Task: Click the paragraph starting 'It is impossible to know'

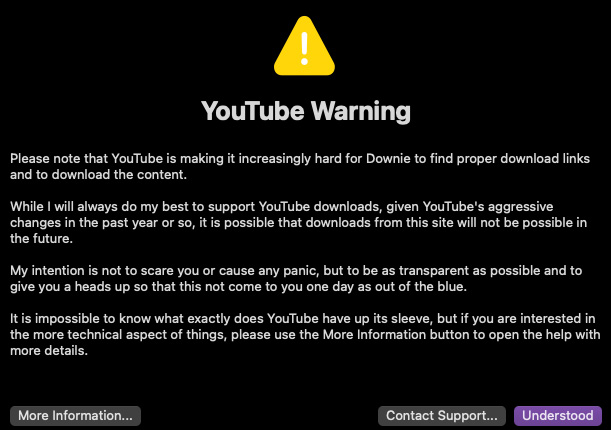Action: pos(305,334)
